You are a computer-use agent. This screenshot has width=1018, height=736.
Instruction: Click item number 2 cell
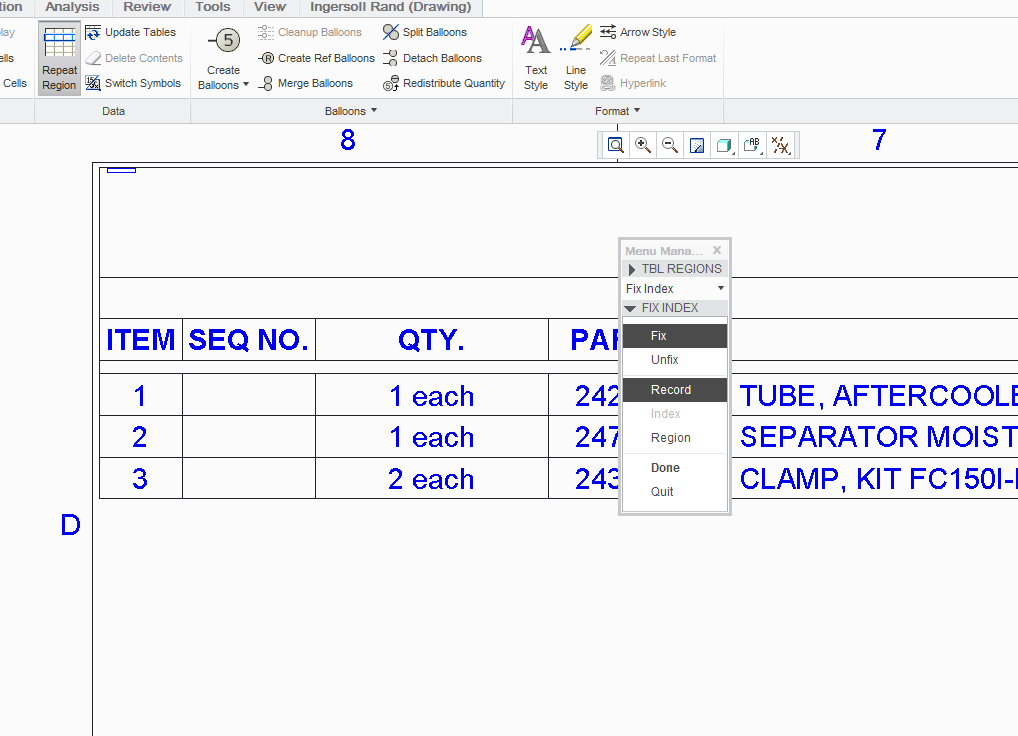tap(141, 437)
